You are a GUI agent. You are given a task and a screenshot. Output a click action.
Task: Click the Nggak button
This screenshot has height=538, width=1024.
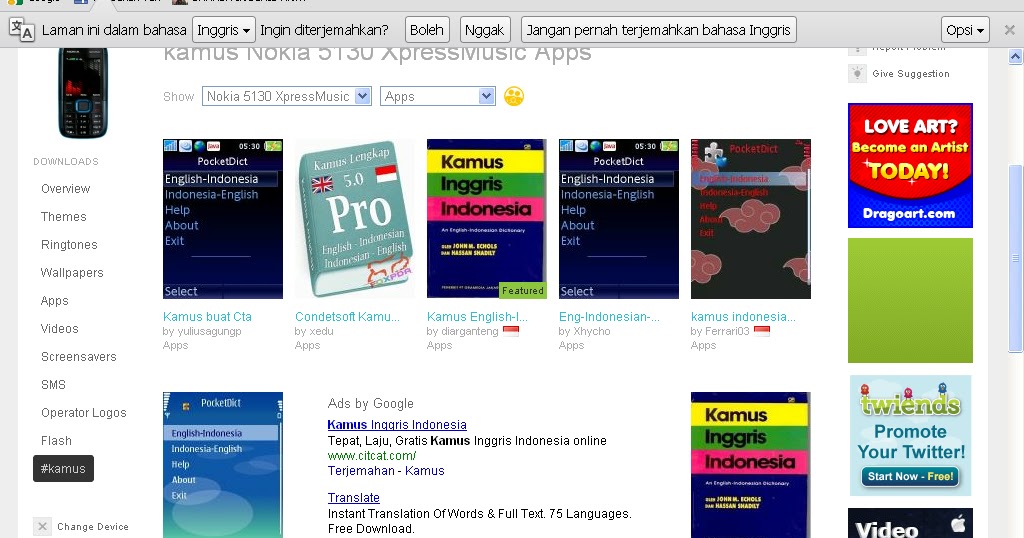(484, 30)
